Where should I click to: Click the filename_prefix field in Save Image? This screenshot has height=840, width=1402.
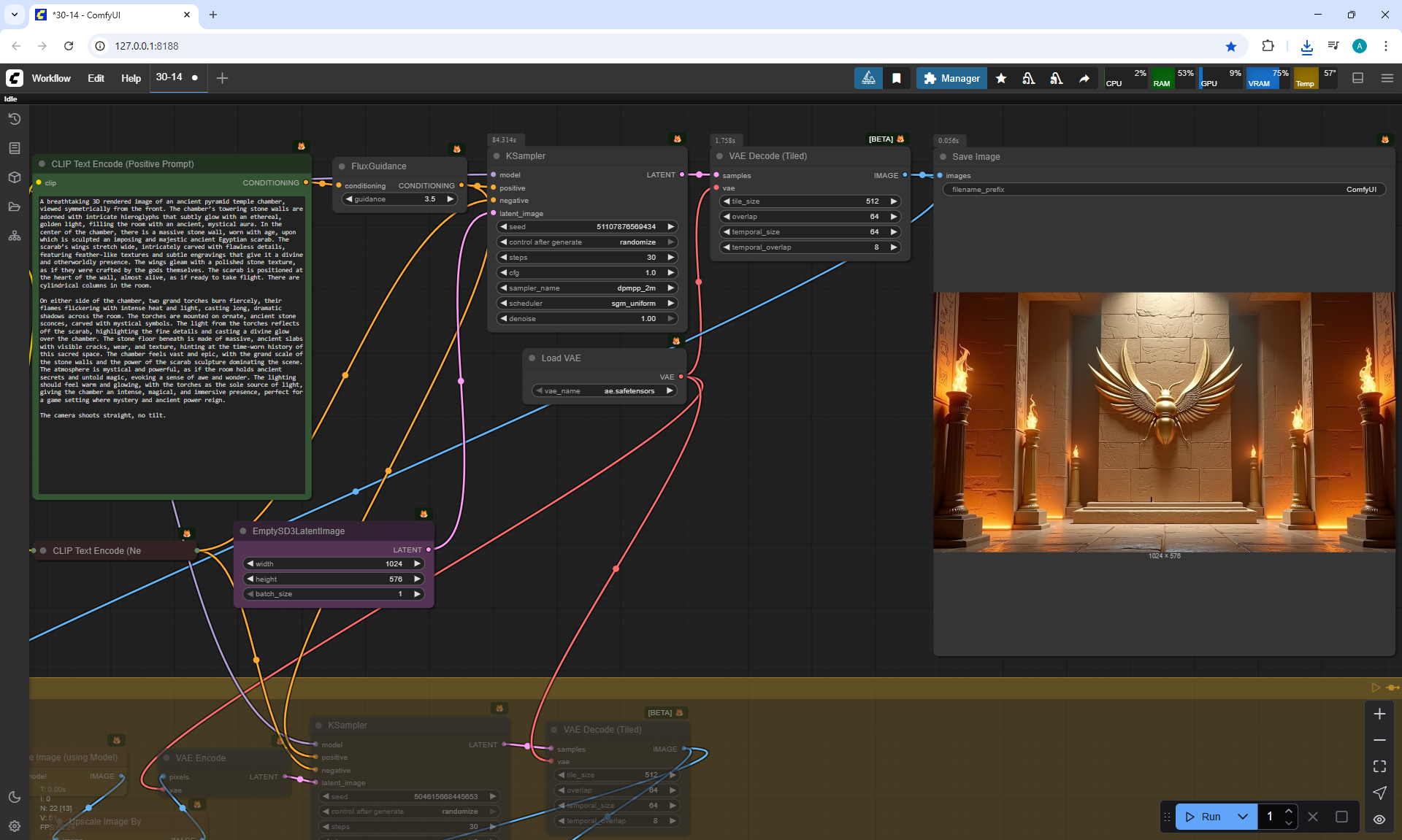1163,189
